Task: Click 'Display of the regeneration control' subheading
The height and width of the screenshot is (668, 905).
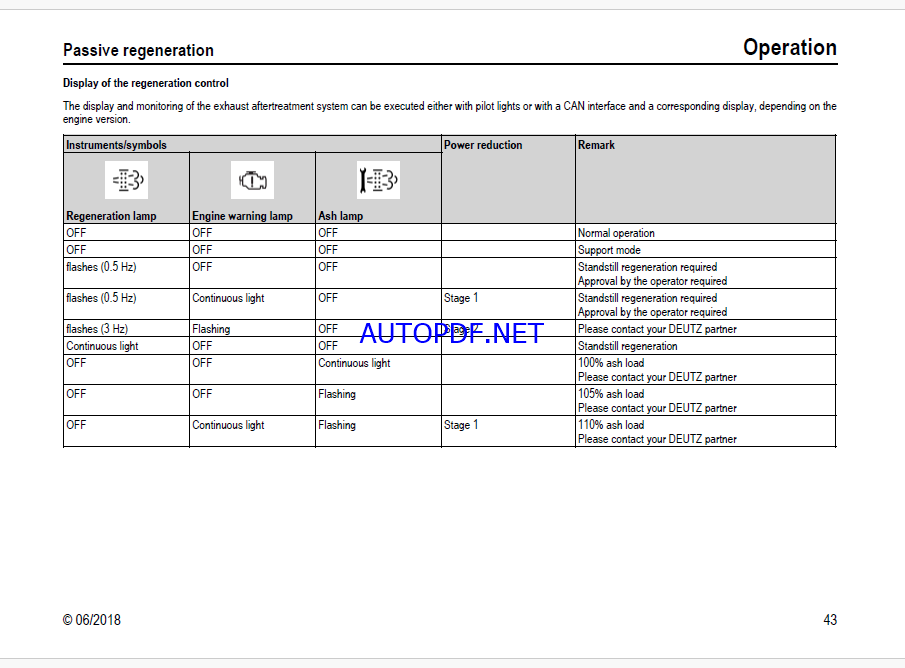Action: click(145, 83)
